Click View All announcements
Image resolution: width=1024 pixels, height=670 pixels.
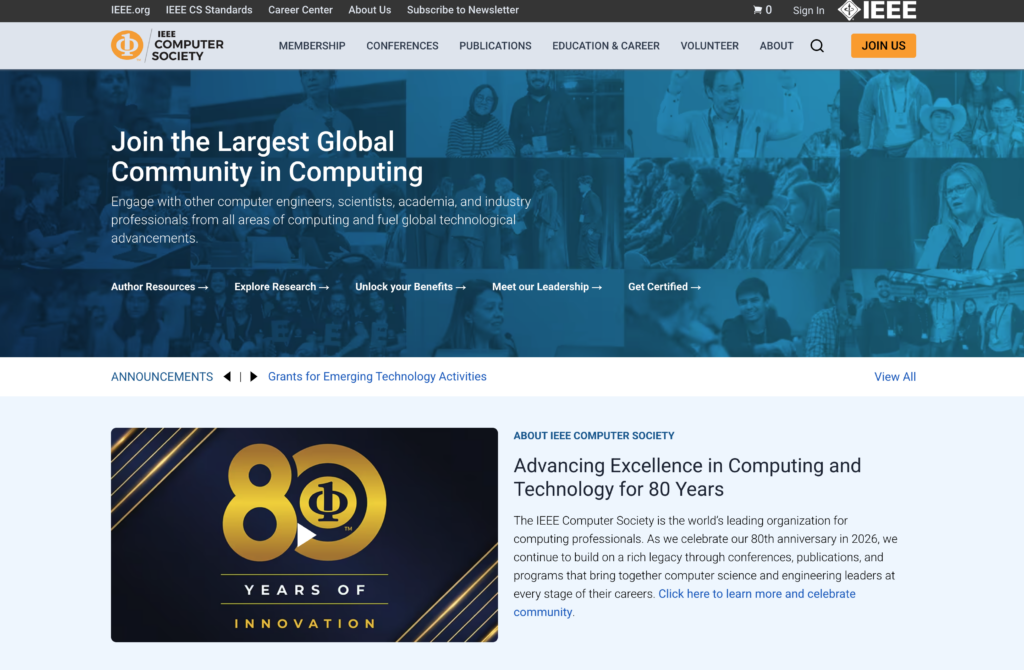click(x=895, y=377)
